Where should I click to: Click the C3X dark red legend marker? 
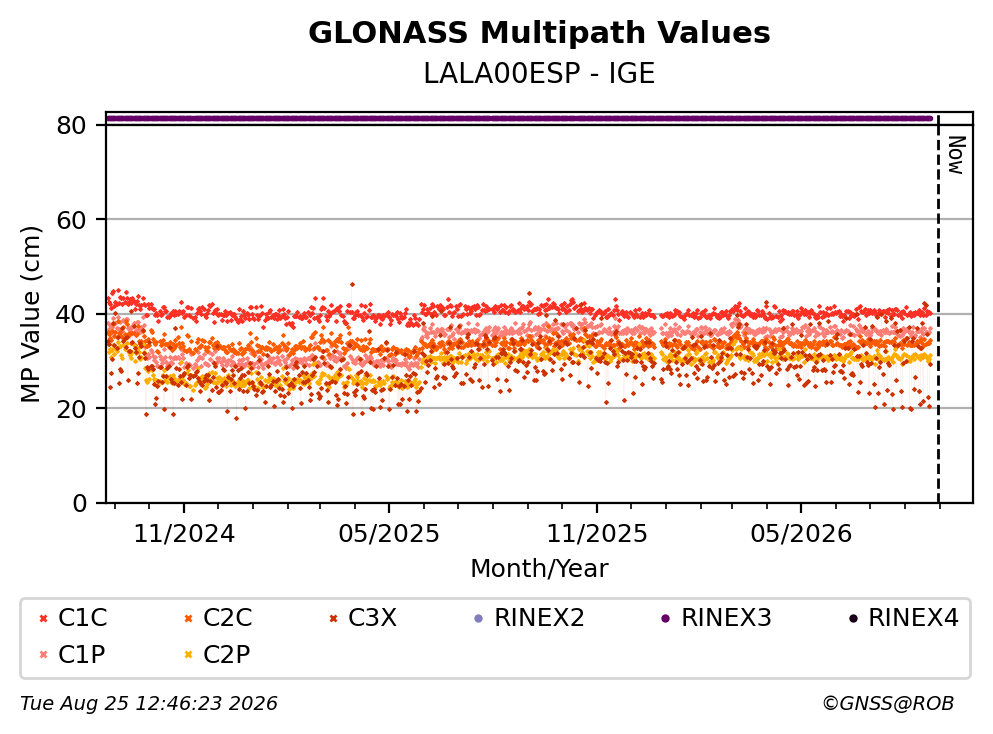333,619
